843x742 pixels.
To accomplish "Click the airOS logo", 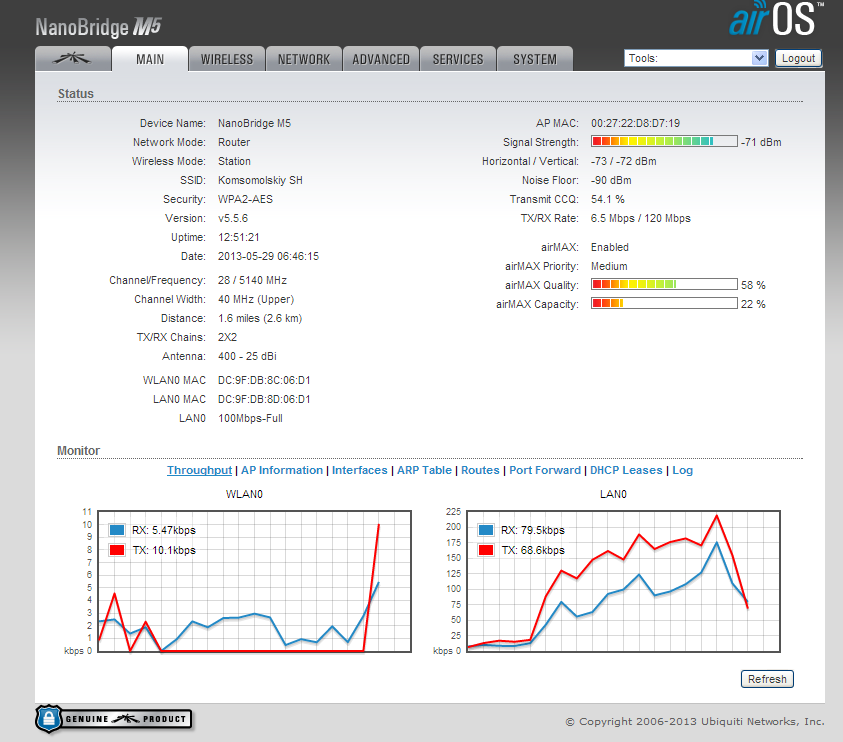I will click(776, 19).
